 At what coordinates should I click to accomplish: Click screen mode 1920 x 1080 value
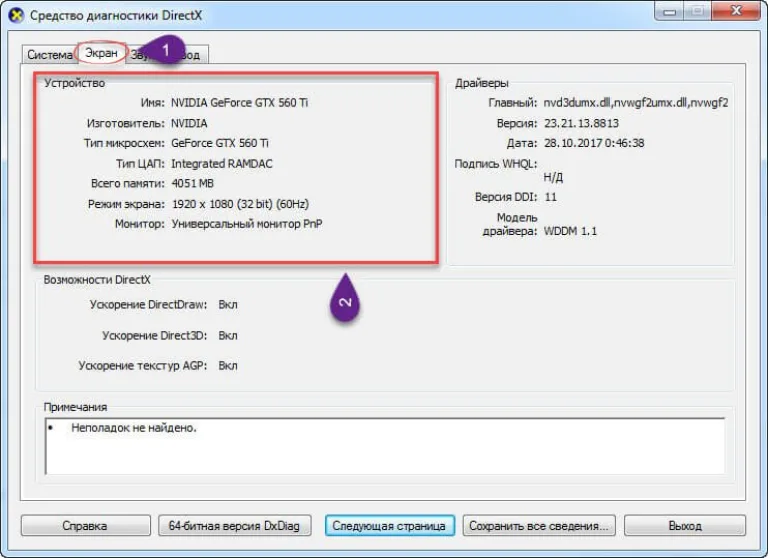coord(240,204)
